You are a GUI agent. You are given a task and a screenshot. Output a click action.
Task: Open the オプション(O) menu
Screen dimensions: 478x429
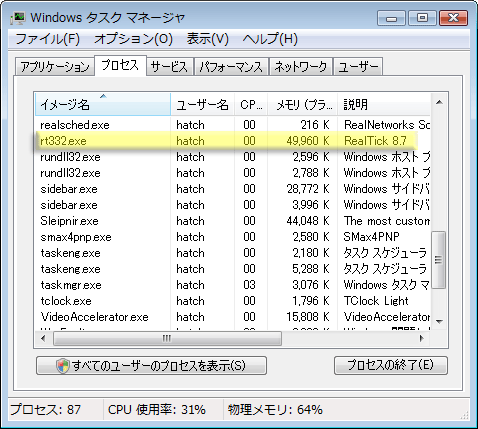(x=133, y=39)
